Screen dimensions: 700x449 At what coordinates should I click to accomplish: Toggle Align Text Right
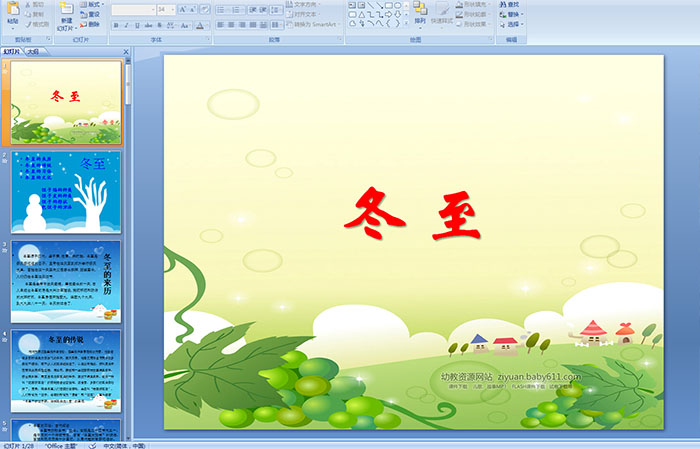[x=242, y=25]
